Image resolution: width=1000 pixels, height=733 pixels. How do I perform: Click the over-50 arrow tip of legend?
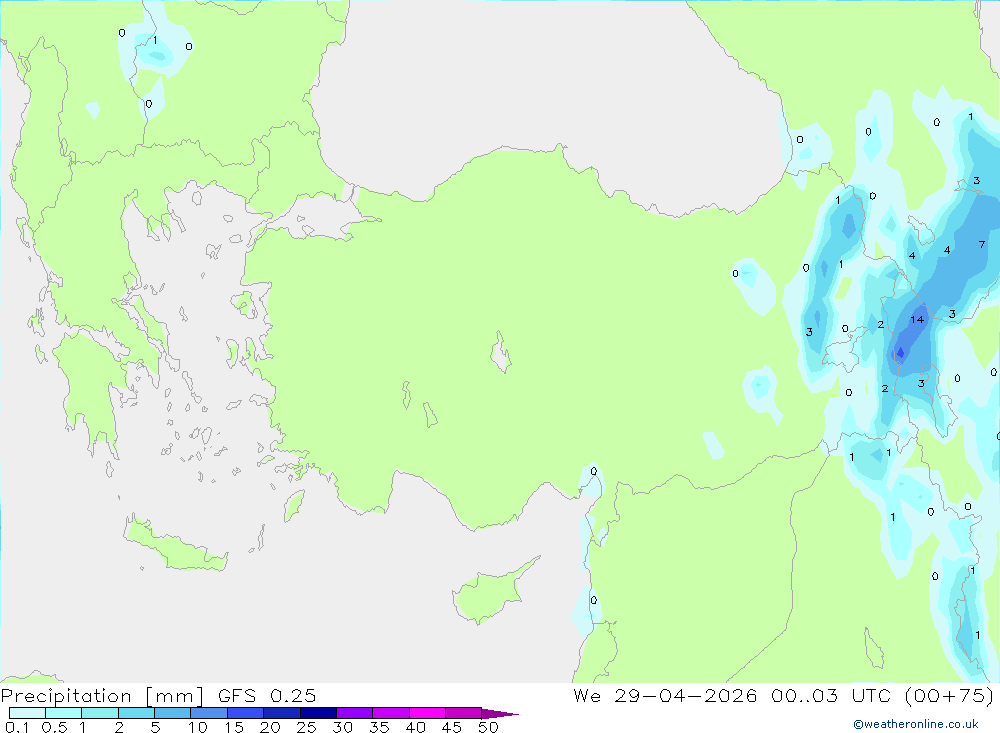click(500, 713)
